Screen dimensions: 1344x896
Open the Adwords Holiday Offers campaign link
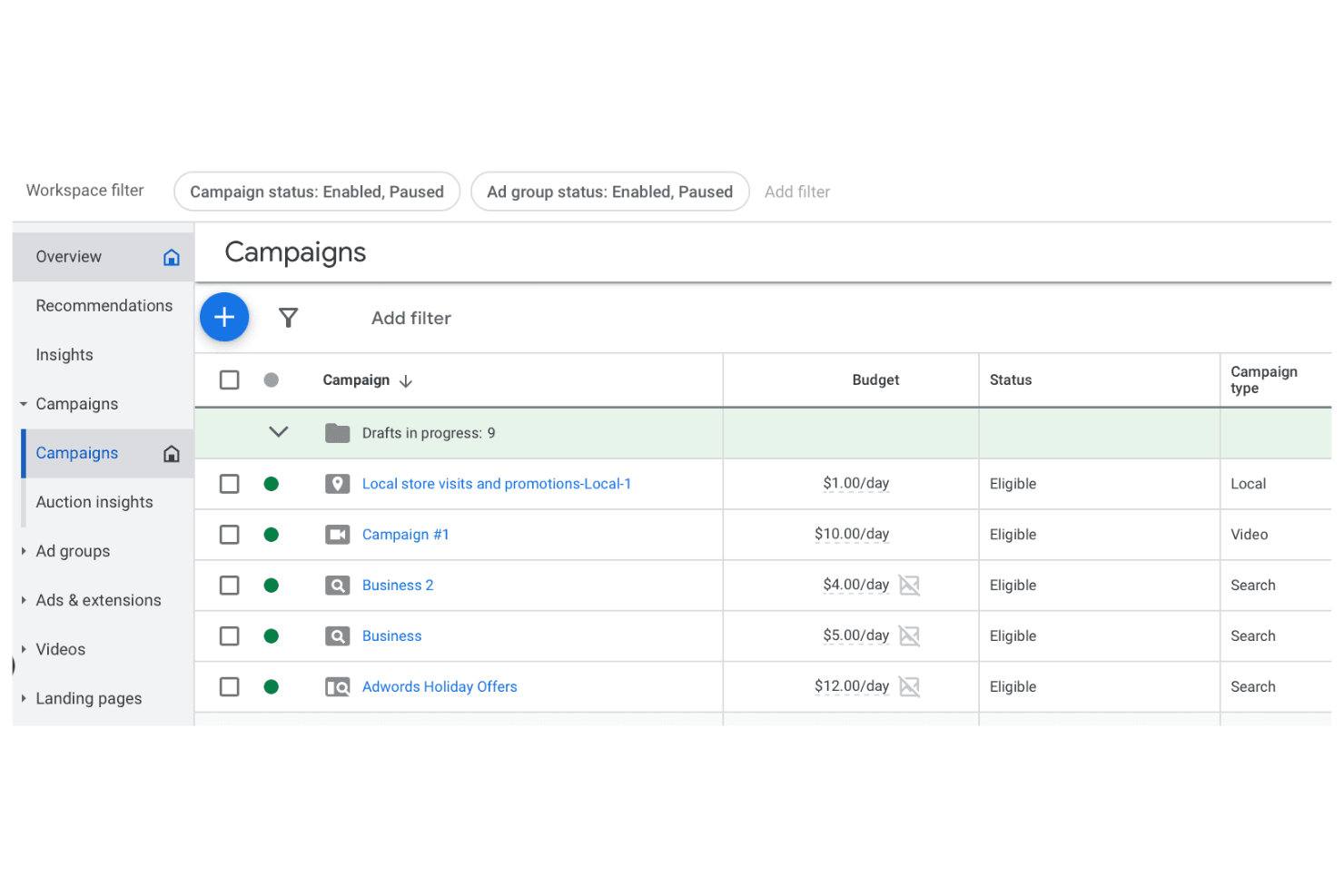[440, 686]
